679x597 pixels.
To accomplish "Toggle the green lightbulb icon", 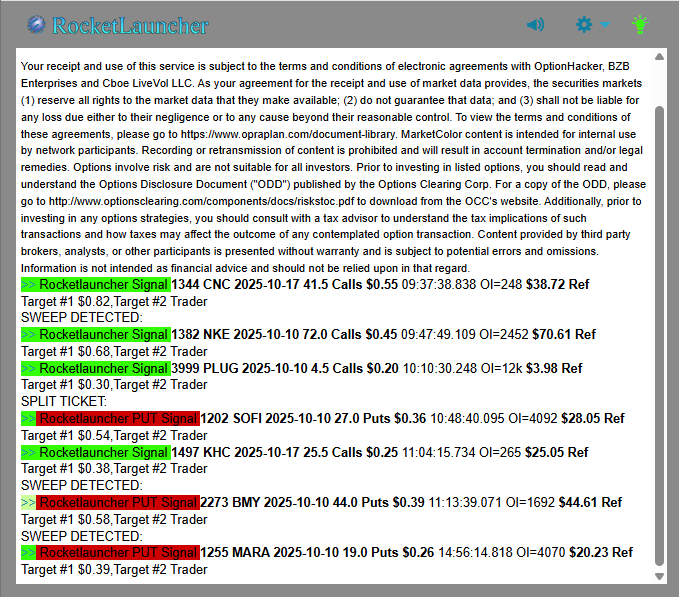I will pyautogui.click(x=640, y=24).
